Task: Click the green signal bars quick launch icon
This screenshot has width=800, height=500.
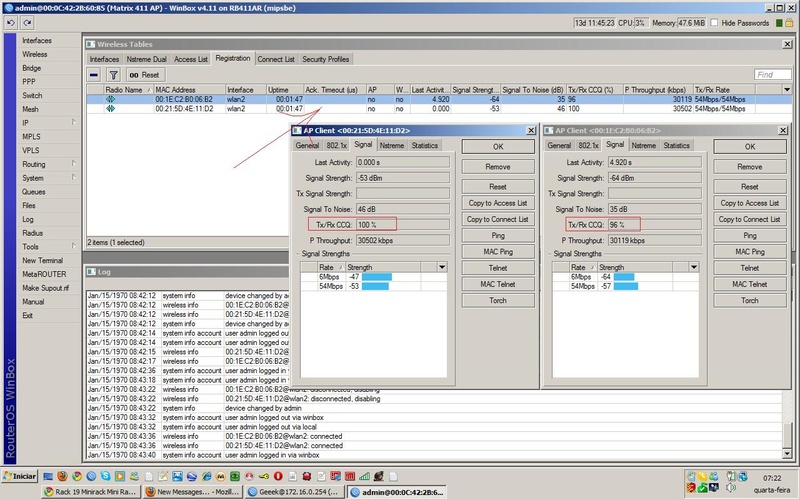Action: 364,477
